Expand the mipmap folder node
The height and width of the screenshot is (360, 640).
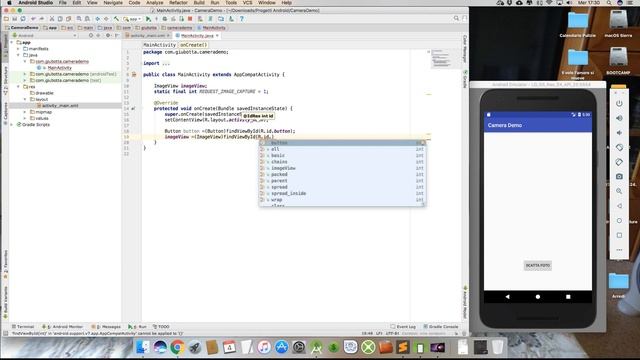pyautogui.click(x=25, y=112)
